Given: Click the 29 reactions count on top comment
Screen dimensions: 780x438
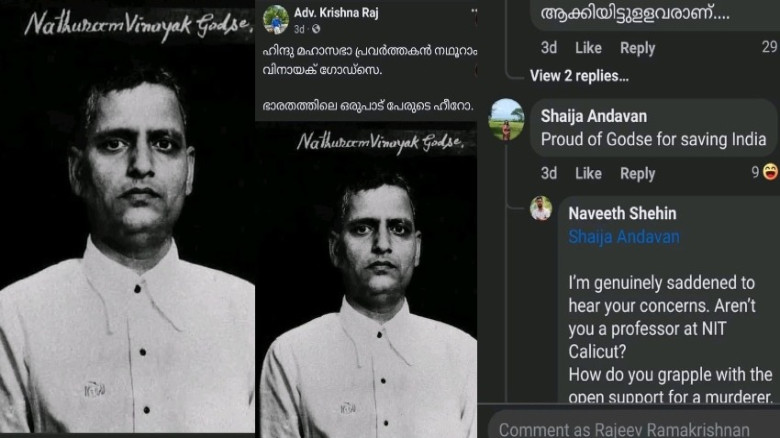Looking at the screenshot, I should coord(768,47).
